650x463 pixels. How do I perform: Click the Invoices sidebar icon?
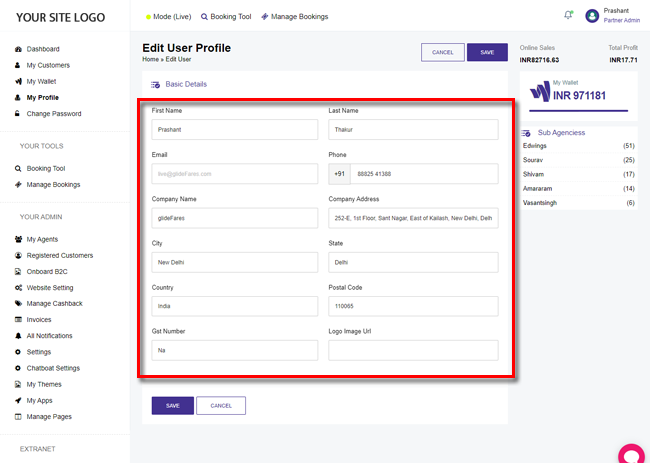tap(18, 320)
